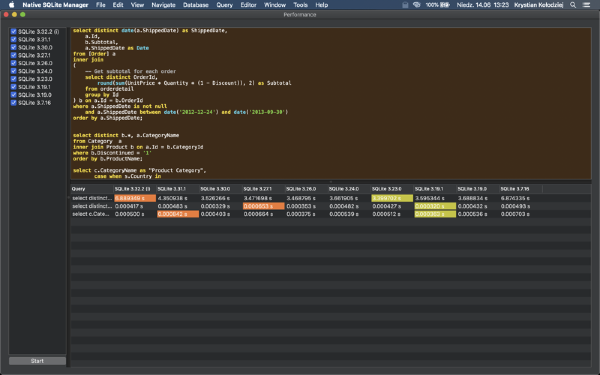600x375 pixels.
Task: Open the Apple menu icon
Action: pos(11,5)
